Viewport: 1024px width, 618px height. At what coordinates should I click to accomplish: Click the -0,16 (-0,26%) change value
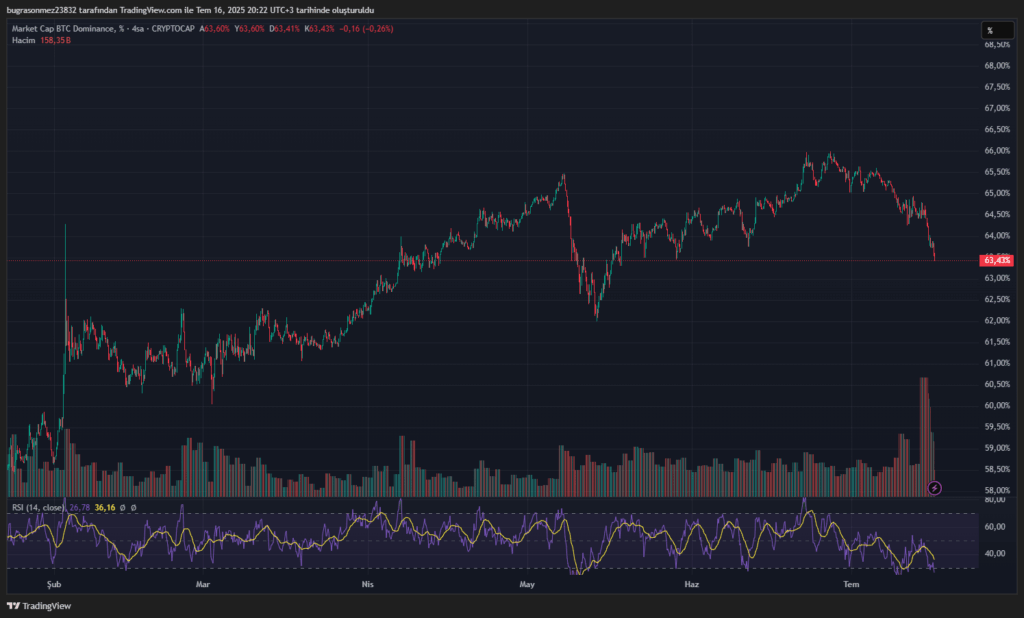click(x=366, y=29)
